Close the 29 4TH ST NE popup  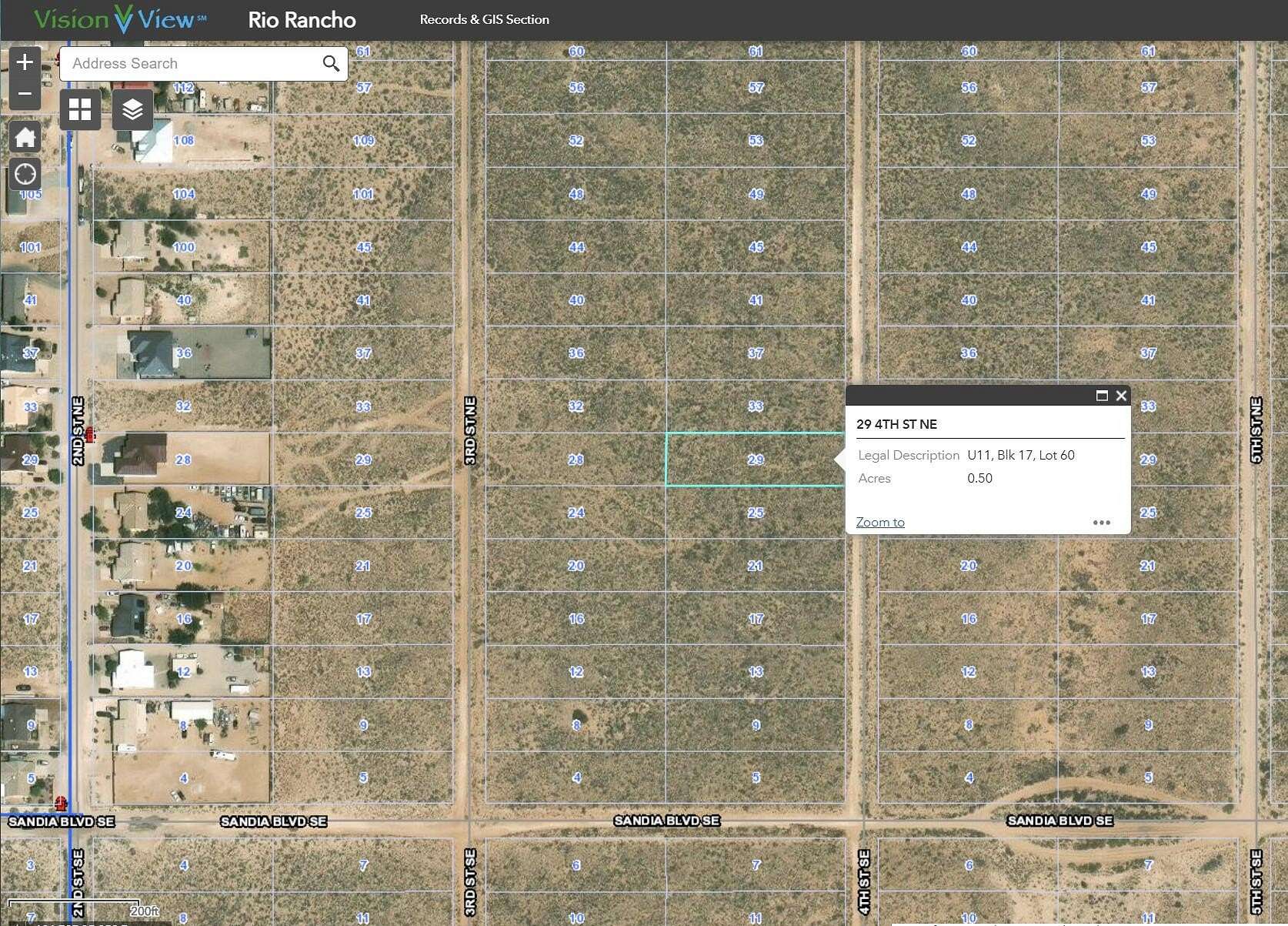click(x=1120, y=396)
